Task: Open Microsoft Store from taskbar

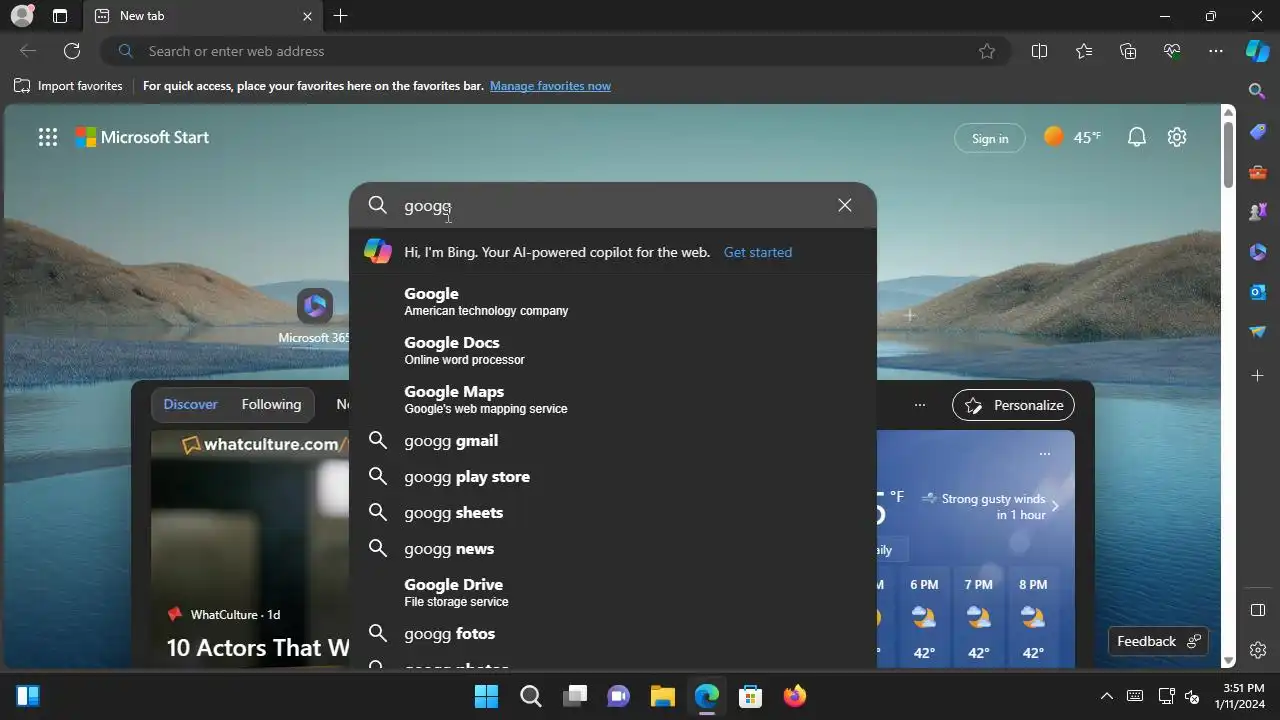Action: click(x=751, y=696)
